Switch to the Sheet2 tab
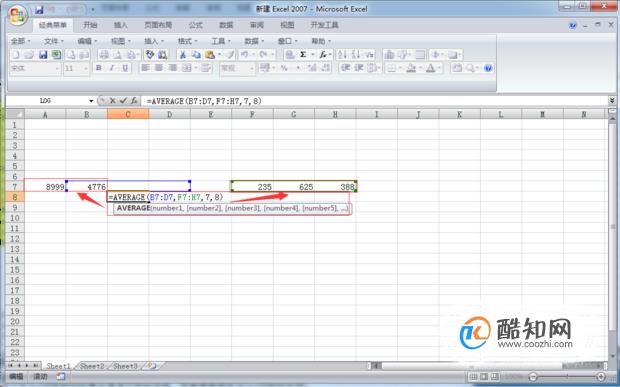 [92, 366]
